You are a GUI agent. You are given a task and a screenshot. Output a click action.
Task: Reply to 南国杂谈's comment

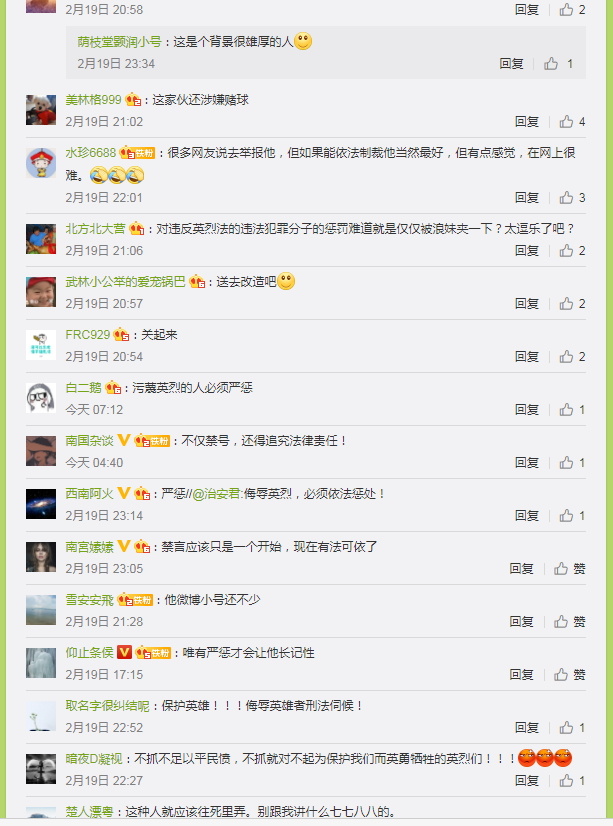527,463
